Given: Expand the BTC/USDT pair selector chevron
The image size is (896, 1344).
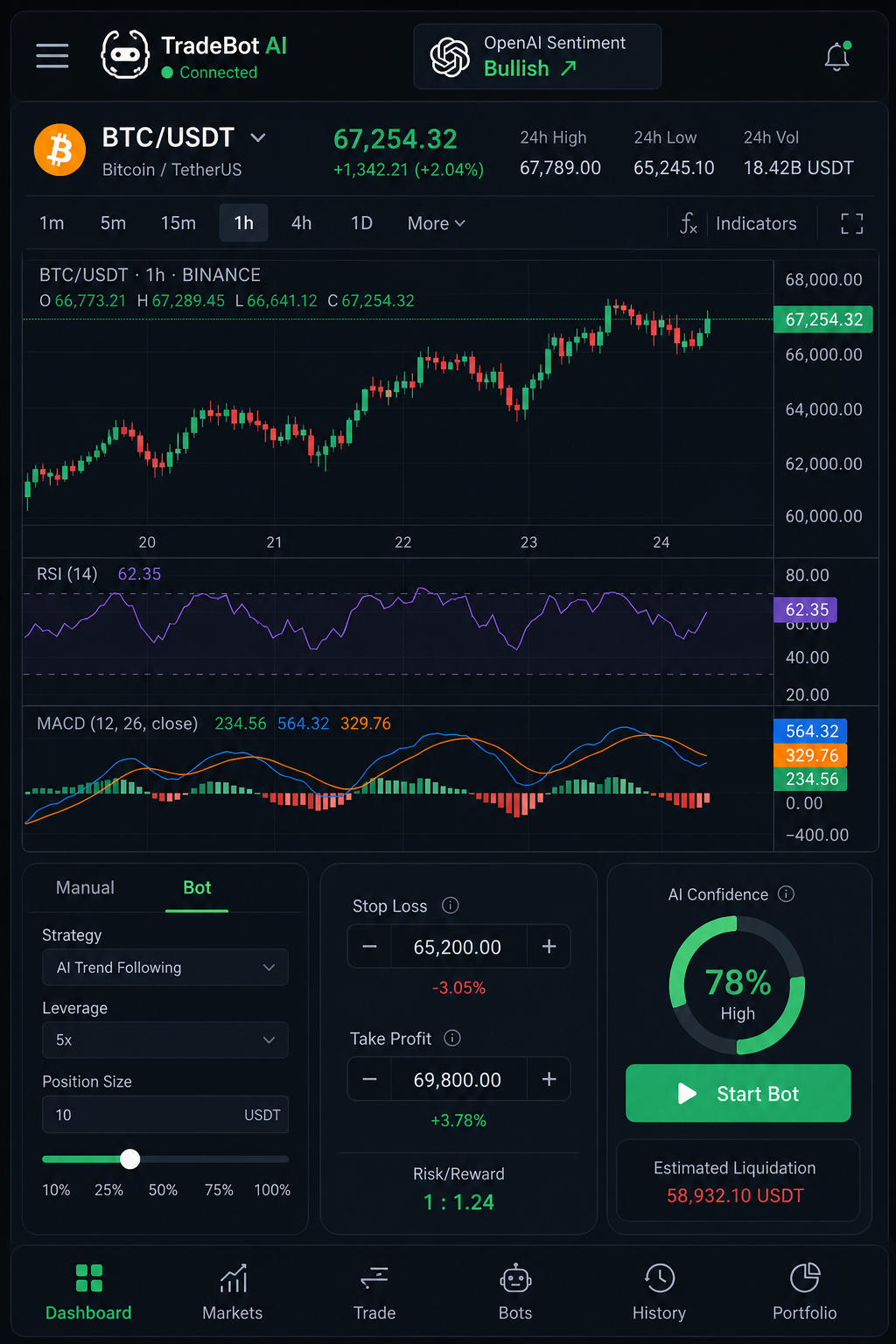Looking at the screenshot, I should (x=258, y=137).
